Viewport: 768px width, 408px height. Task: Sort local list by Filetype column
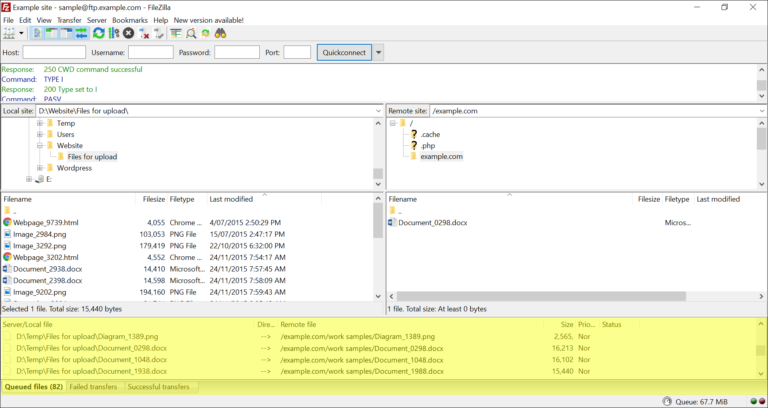(187, 199)
